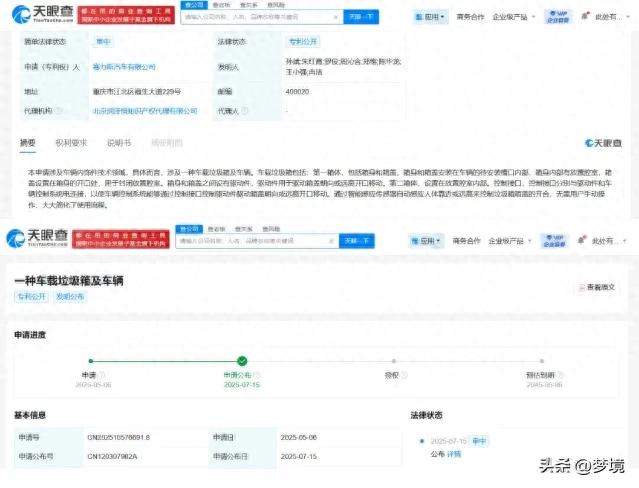The width and height of the screenshot is (639, 488).
Task: Open 详情 link in 法律状态 panel
Action: click(x=454, y=454)
